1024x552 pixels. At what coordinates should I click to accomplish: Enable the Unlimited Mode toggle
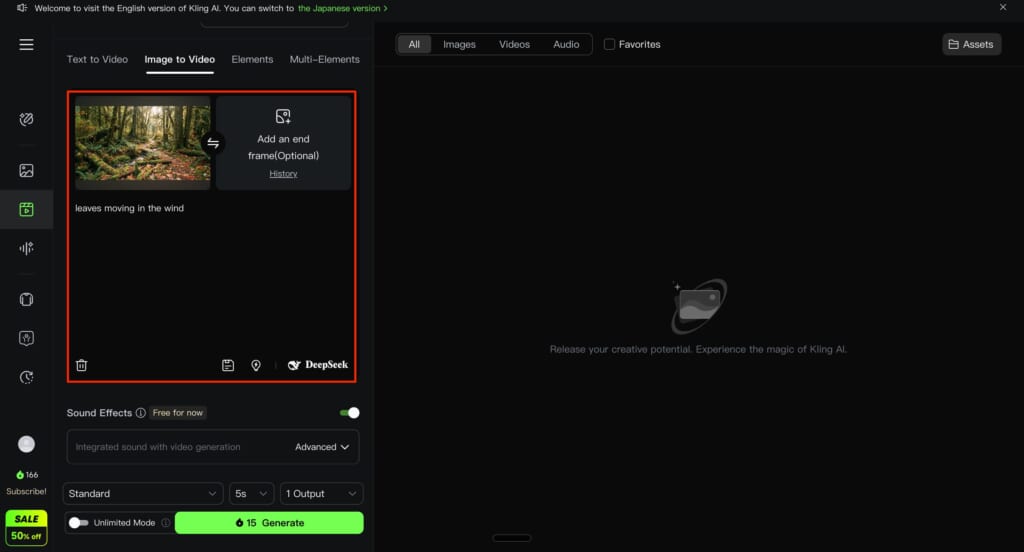click(x=76, y=523)
